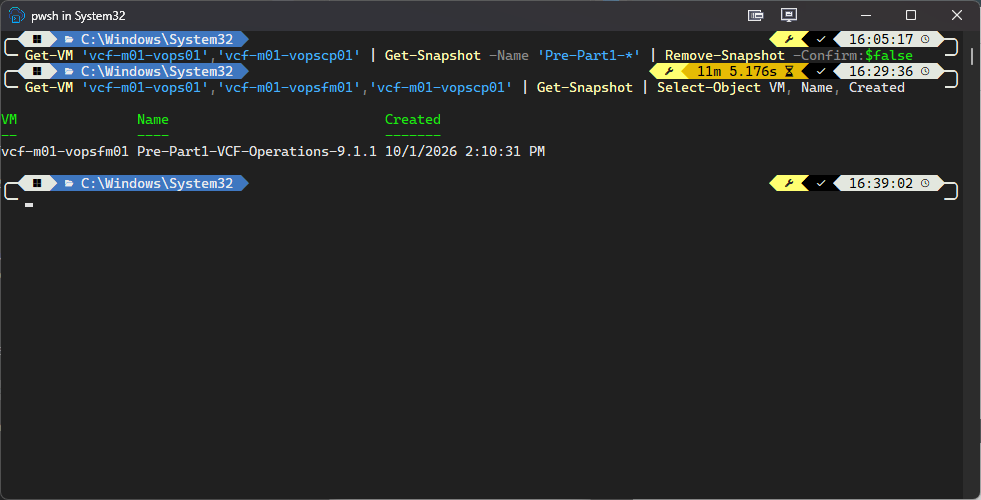Viewport: 981px width, 500px height.
Task: Click 'Get-VM' in the second command line
Action: 49,88
